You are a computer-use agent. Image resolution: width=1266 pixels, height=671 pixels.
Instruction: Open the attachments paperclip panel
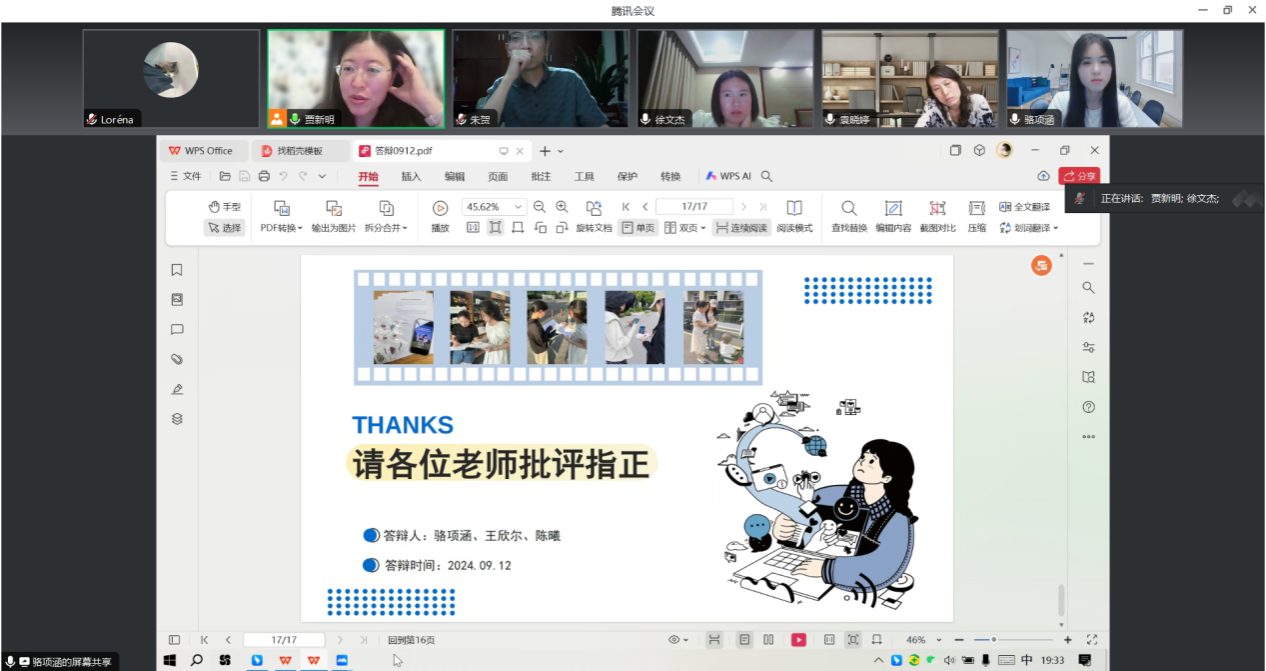177,359
